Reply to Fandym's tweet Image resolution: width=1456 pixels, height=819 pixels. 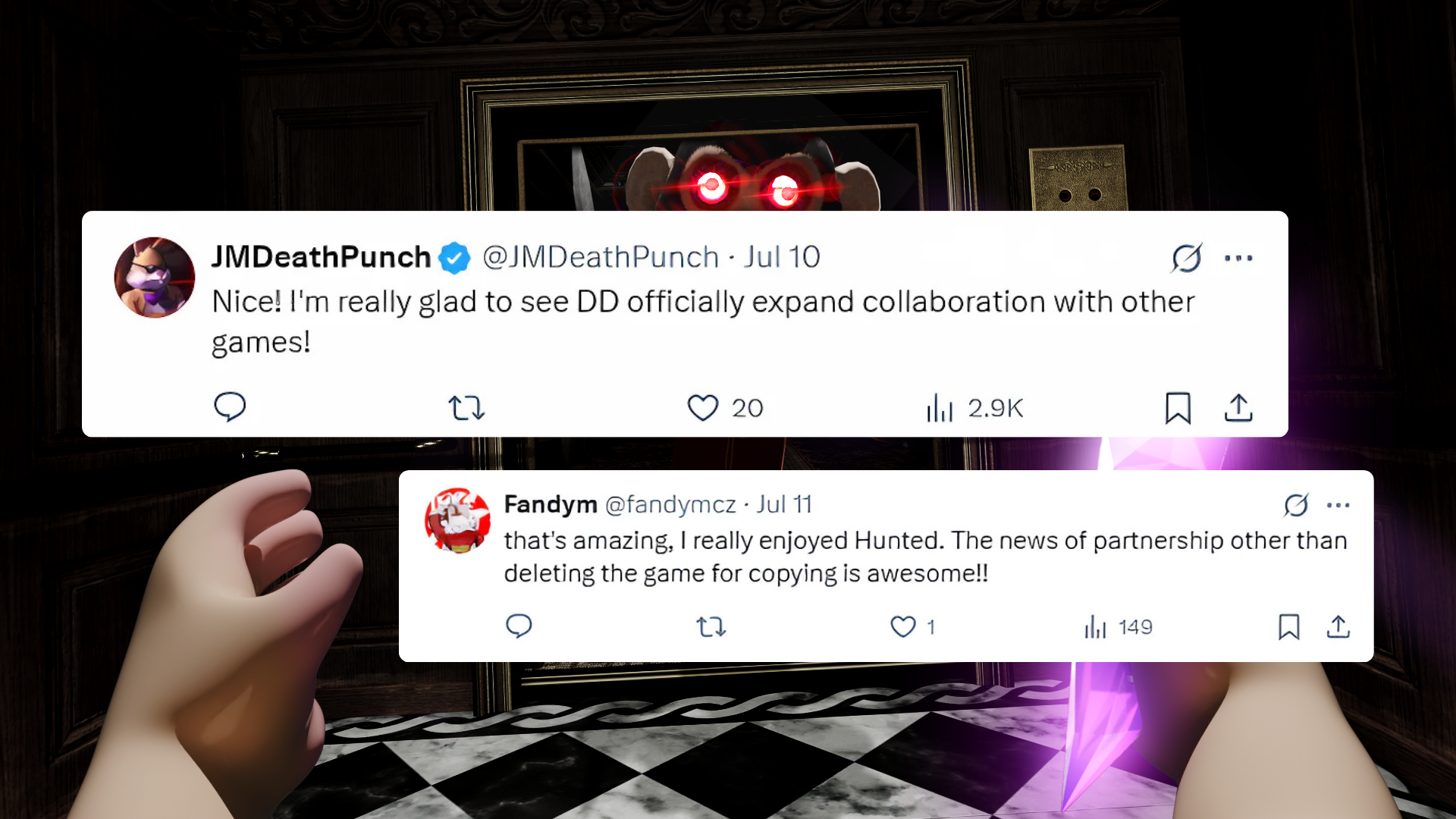click(x=519, y=626)
